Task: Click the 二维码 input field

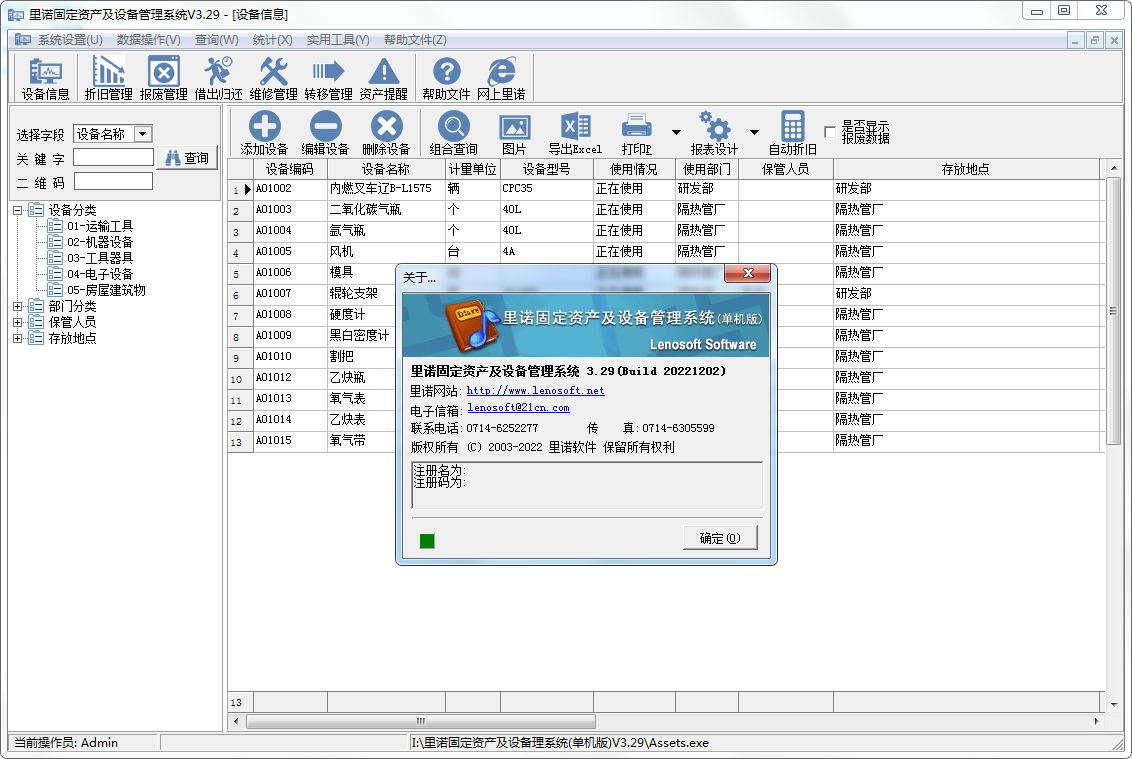Action: pos(113,181)
